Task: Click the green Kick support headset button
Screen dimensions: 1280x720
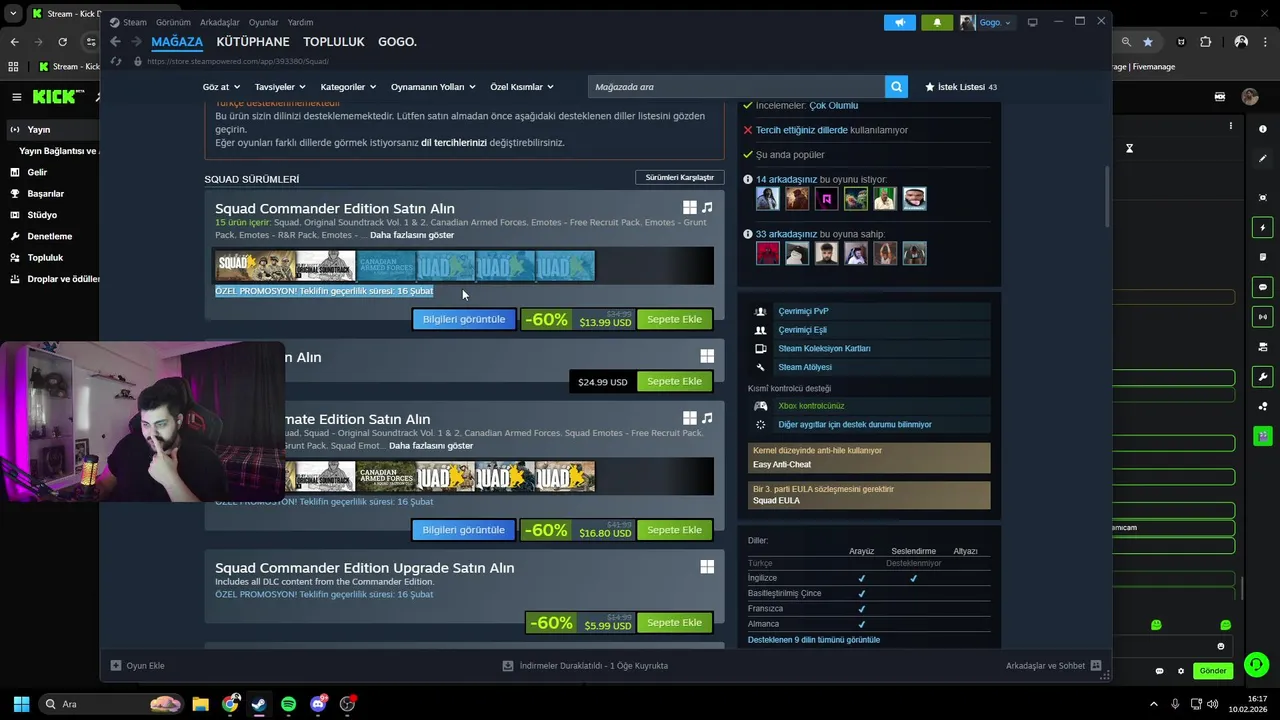Action: coord(1257,664)
